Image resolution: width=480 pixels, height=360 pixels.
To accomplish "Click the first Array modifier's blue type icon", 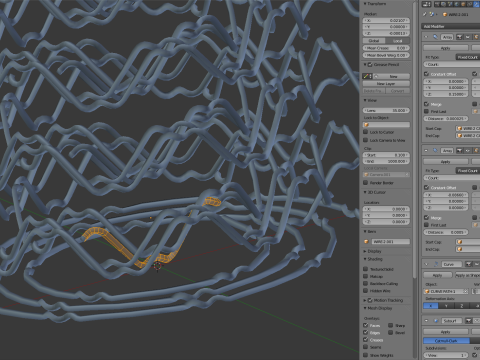I will (435, 37).
